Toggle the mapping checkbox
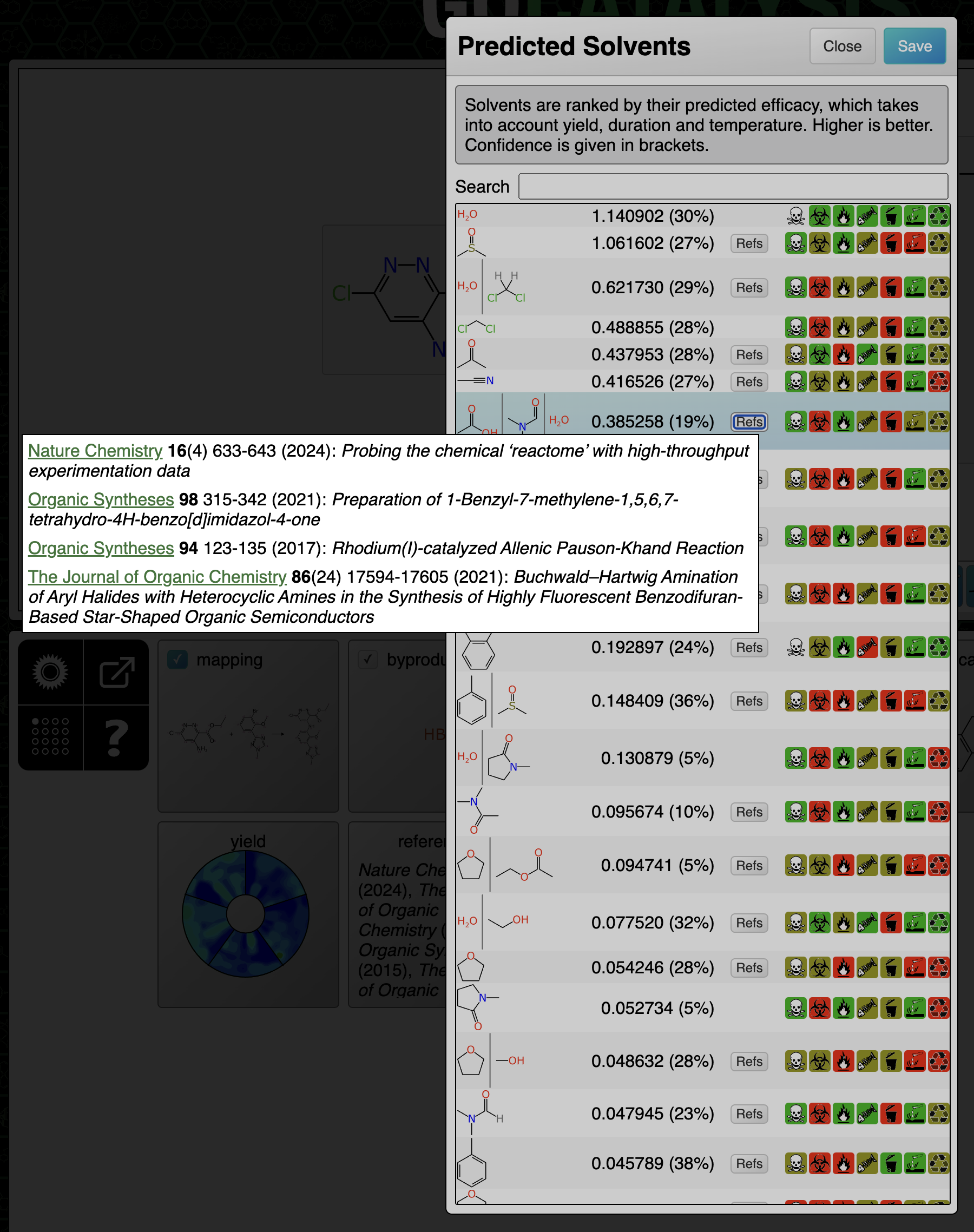This screenshot has width=974, height=1232. click(177, 660)
